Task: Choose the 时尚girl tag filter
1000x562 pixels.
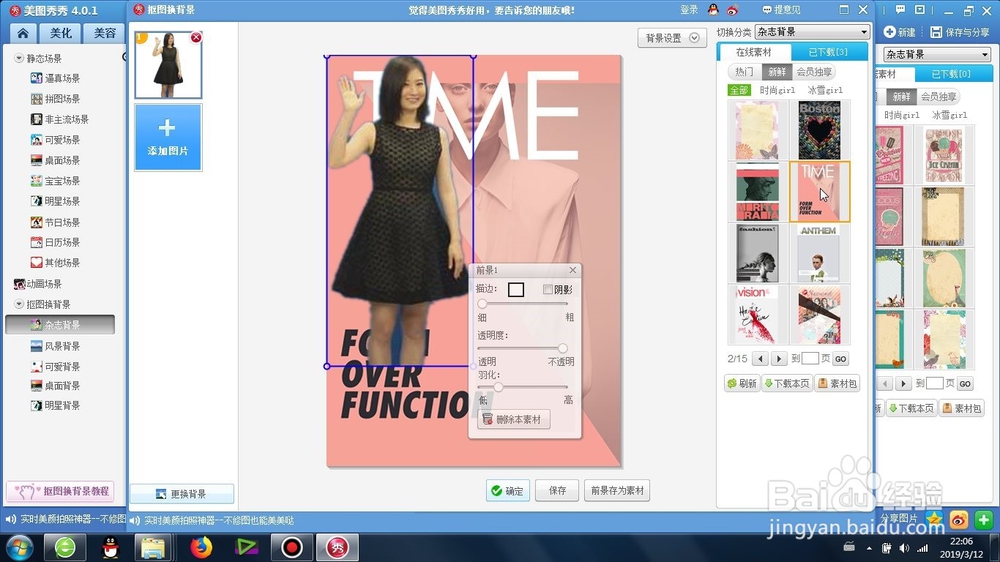Action: coord(777,90)
